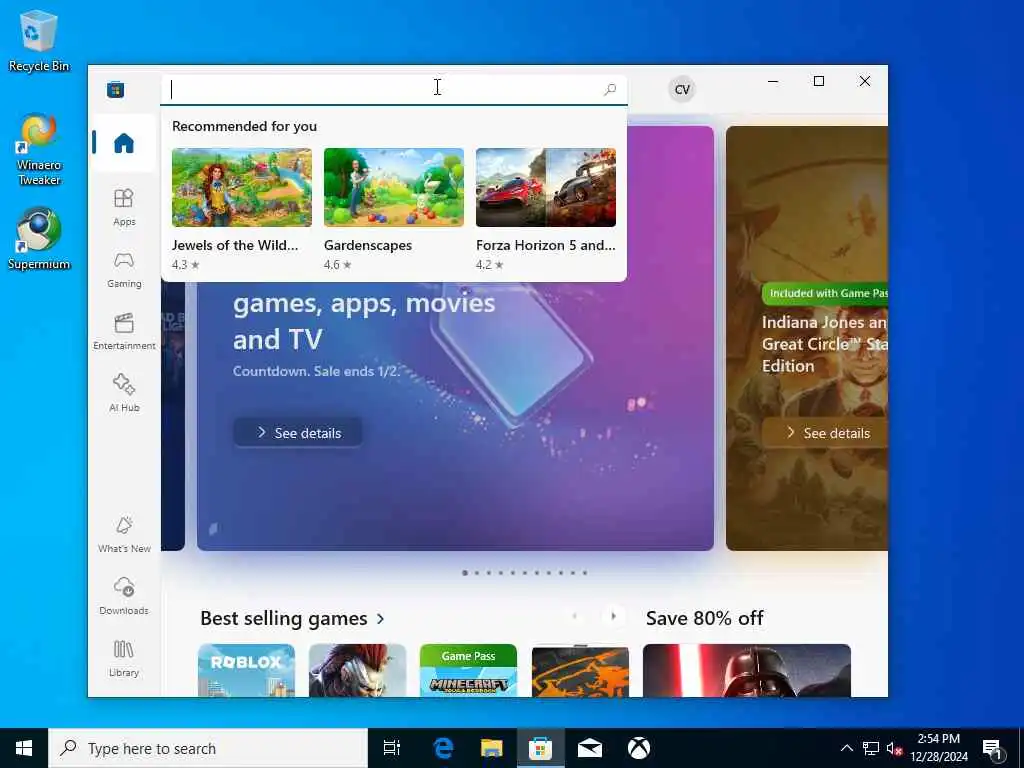The width and height of the screenshot is (1024, 768).
Task: Click the Microsoft Store logo icon
Action: 116,89
